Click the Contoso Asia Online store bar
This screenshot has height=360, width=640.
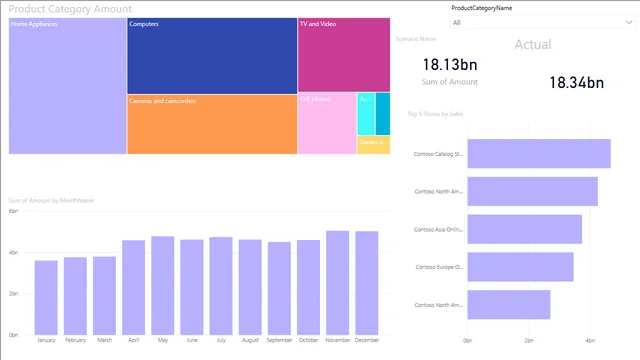[x=525, y=229]
